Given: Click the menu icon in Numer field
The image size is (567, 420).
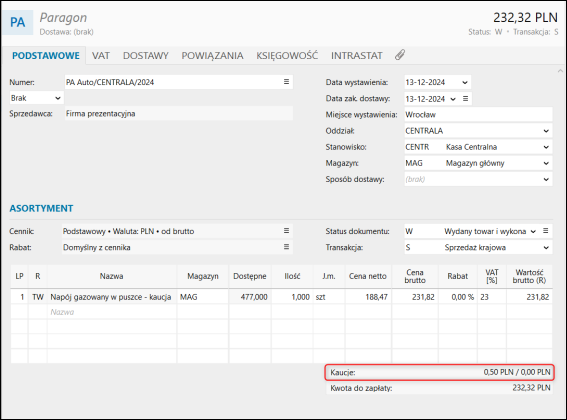Looking at the screenshot, I should (286, 82).
